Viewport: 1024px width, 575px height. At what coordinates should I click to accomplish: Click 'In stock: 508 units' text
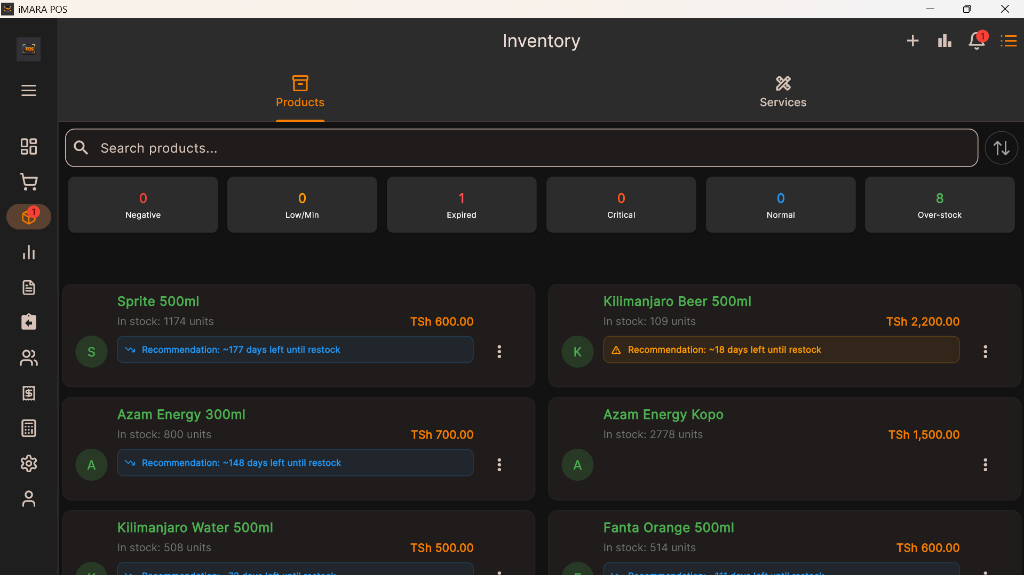pos(164,547)
